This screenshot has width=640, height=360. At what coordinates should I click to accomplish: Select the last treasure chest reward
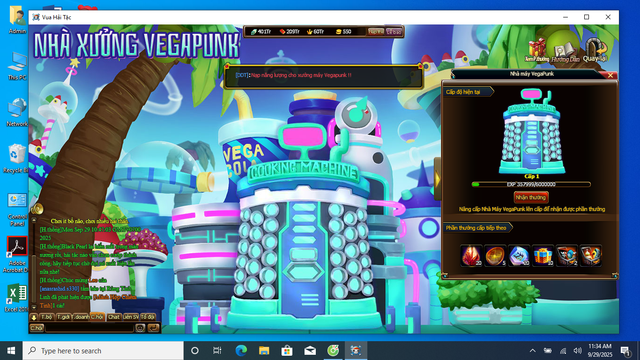tap(591, 256)
